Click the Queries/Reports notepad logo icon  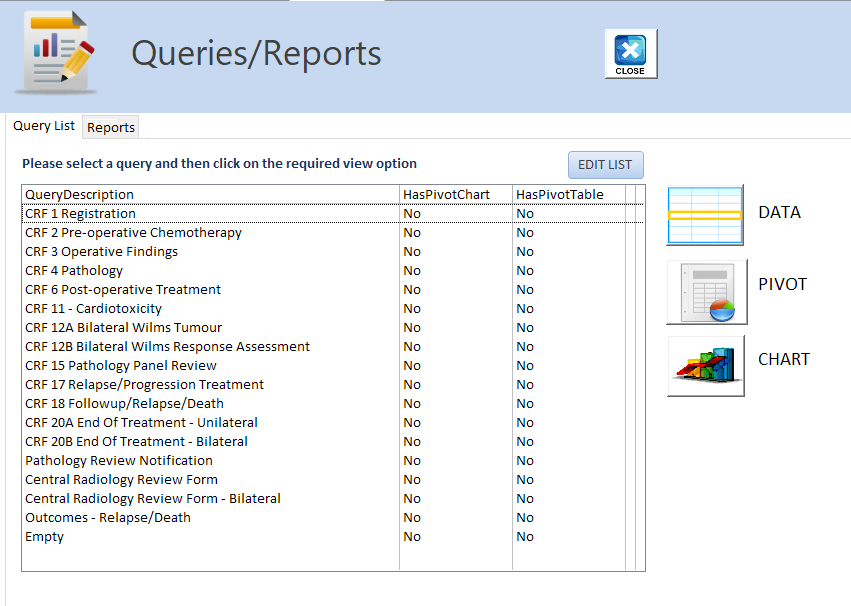pyautogui.click(x=56, y=52)
